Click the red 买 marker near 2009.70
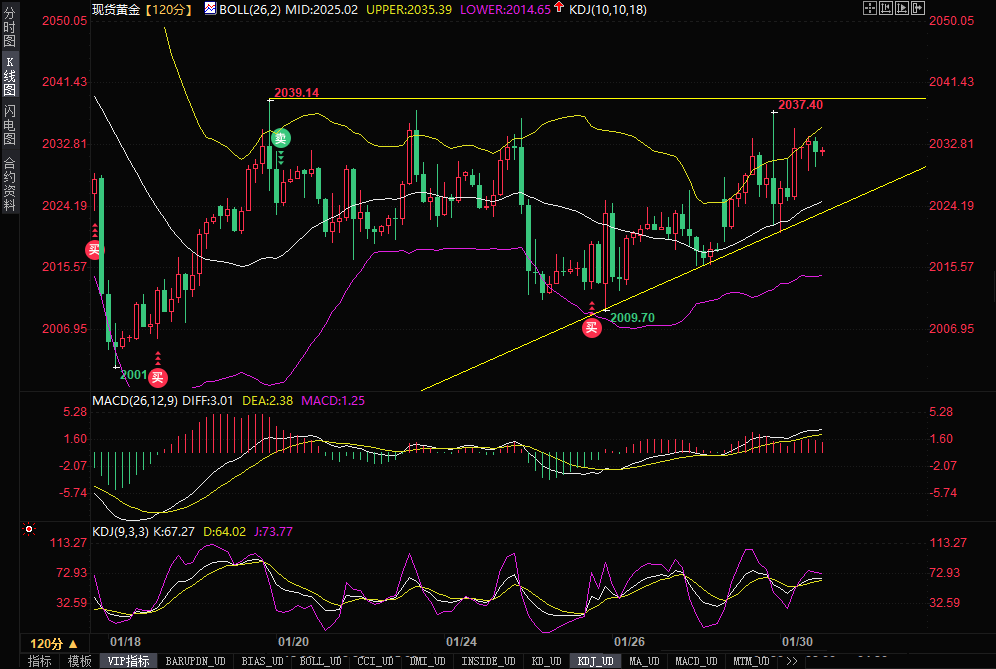 coord(592,326)
